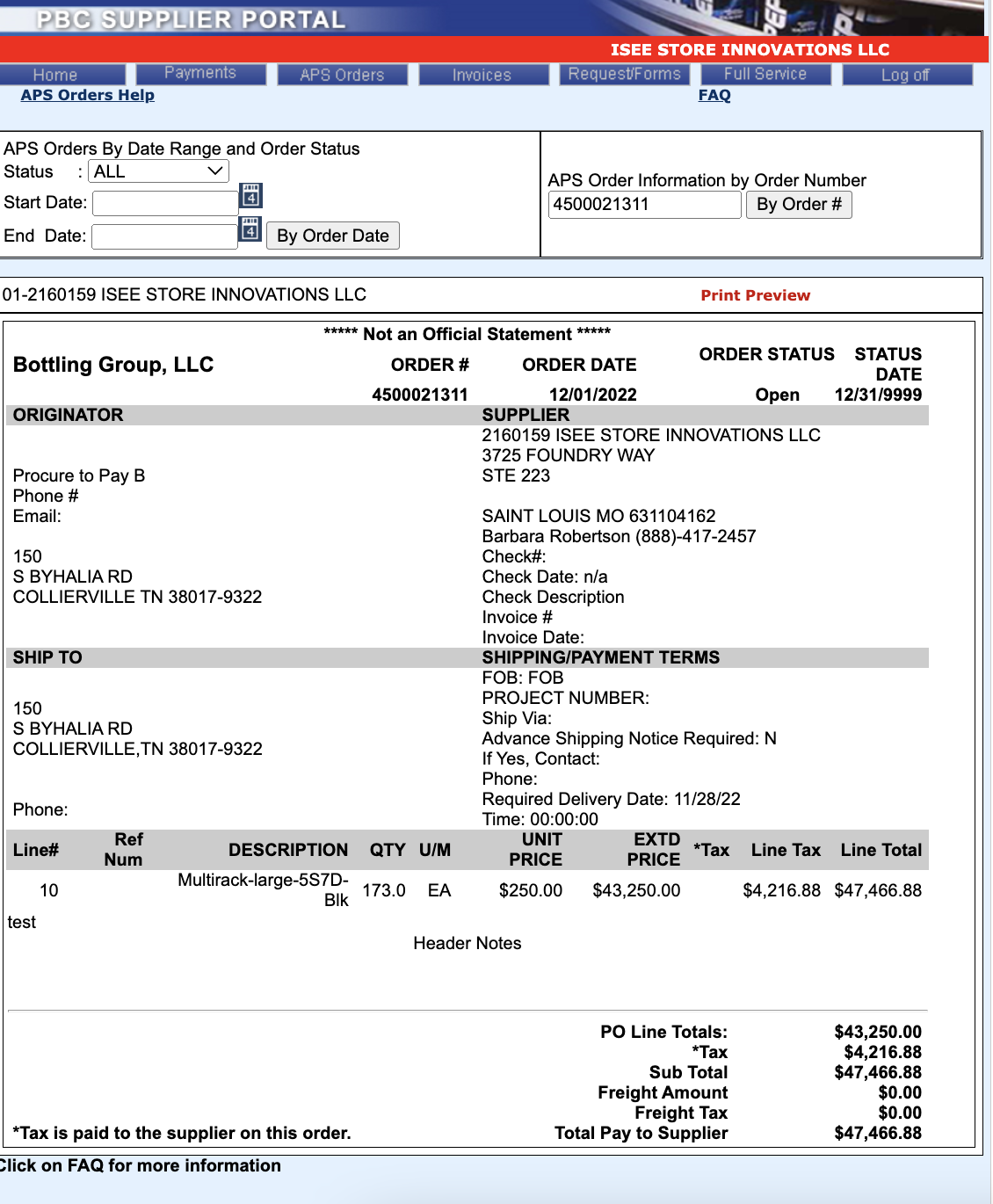Focus the End Date text field
This screenshot has width=993, height=1204.
tap(164, 236)
